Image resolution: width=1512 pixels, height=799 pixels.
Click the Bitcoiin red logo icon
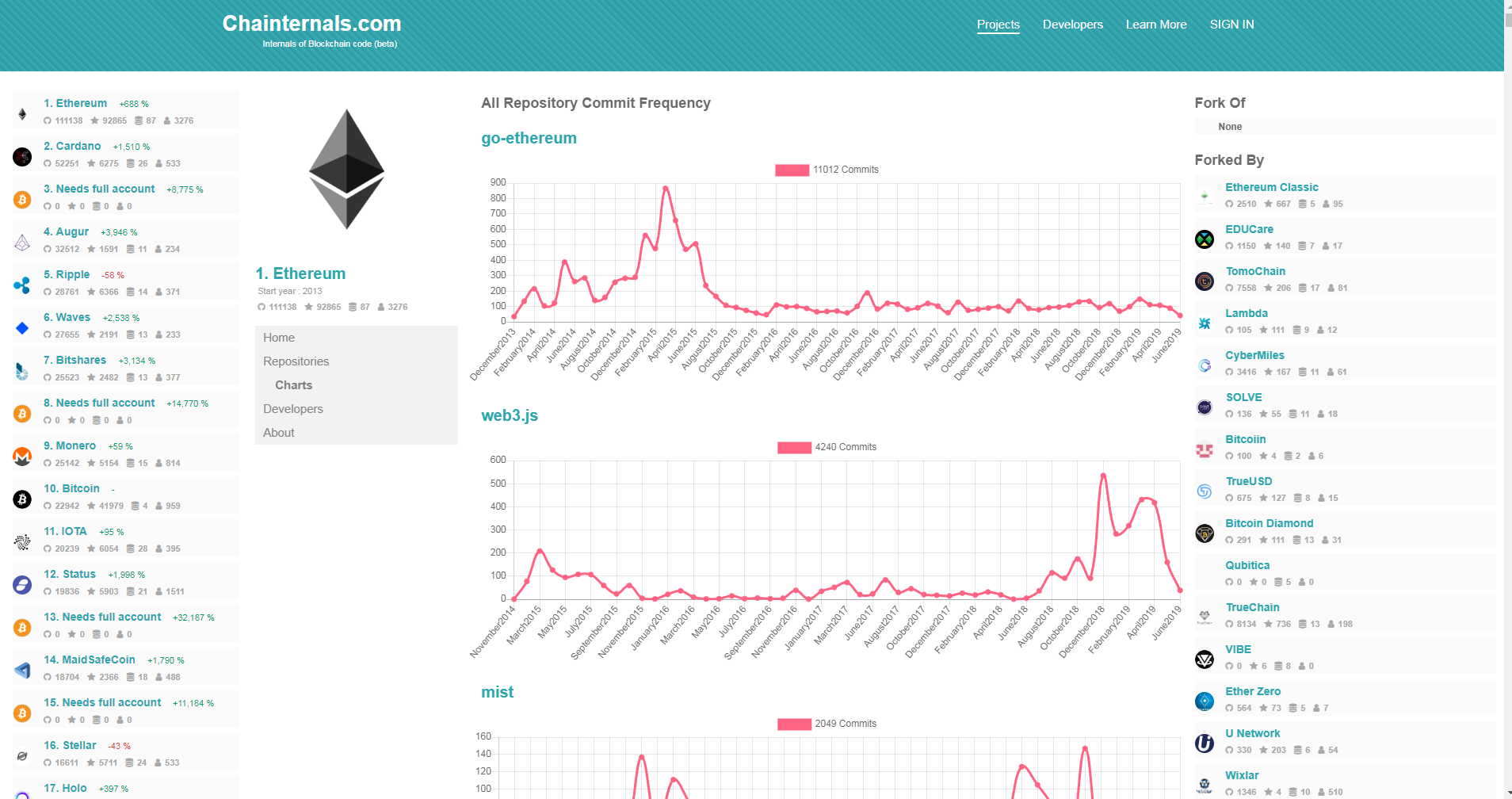coord(1205,449)
